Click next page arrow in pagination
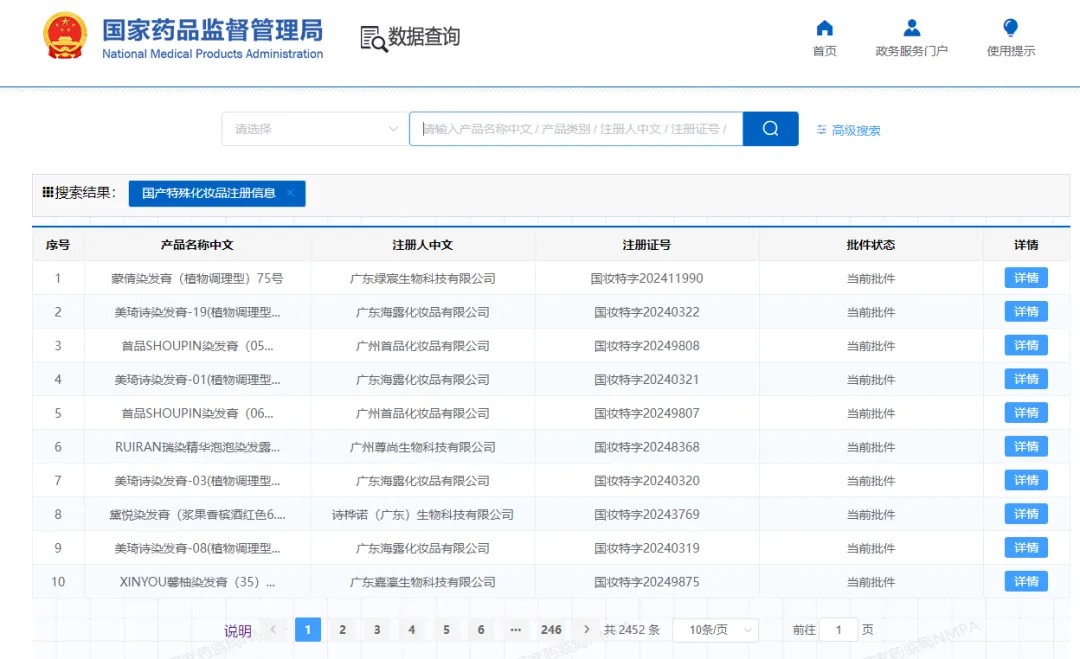Screen dimensions: 1080x659 pos(586,629)
